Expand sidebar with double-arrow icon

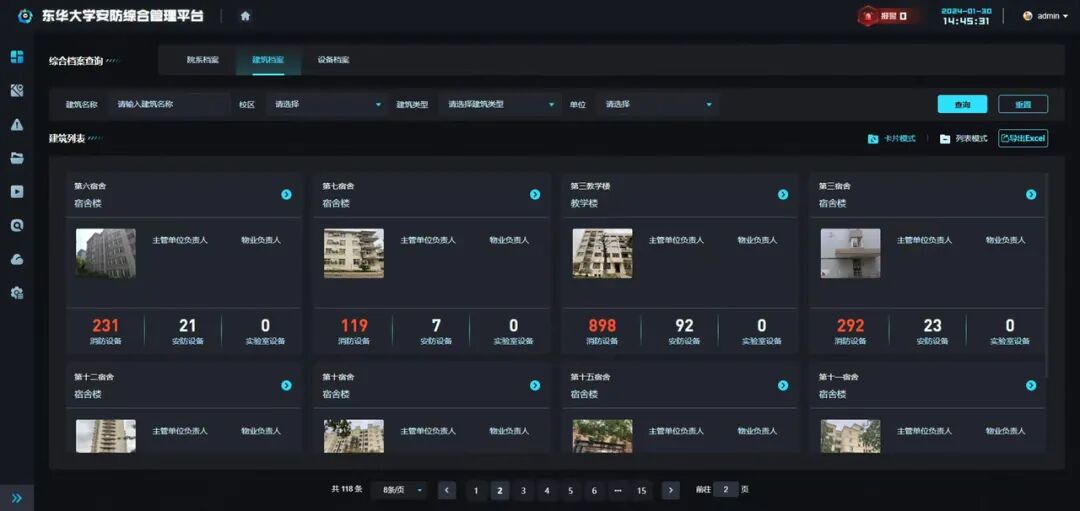tap(17, 498)
